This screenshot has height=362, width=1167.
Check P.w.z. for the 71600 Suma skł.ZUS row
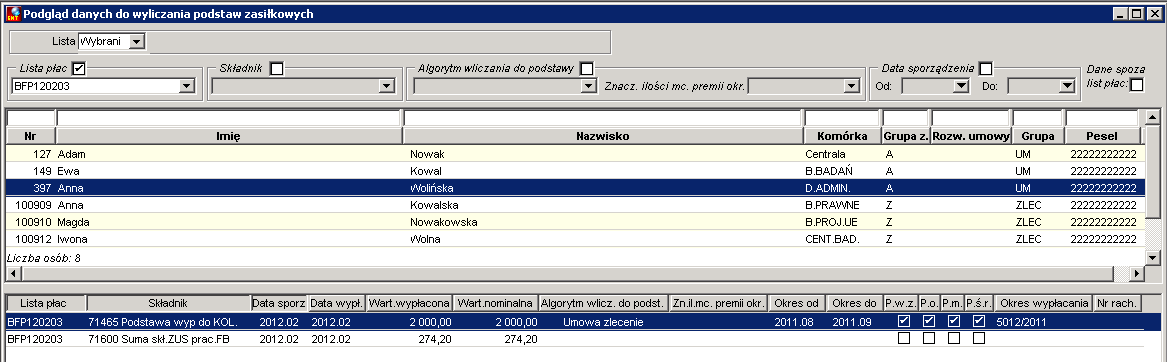pos(904,338)
